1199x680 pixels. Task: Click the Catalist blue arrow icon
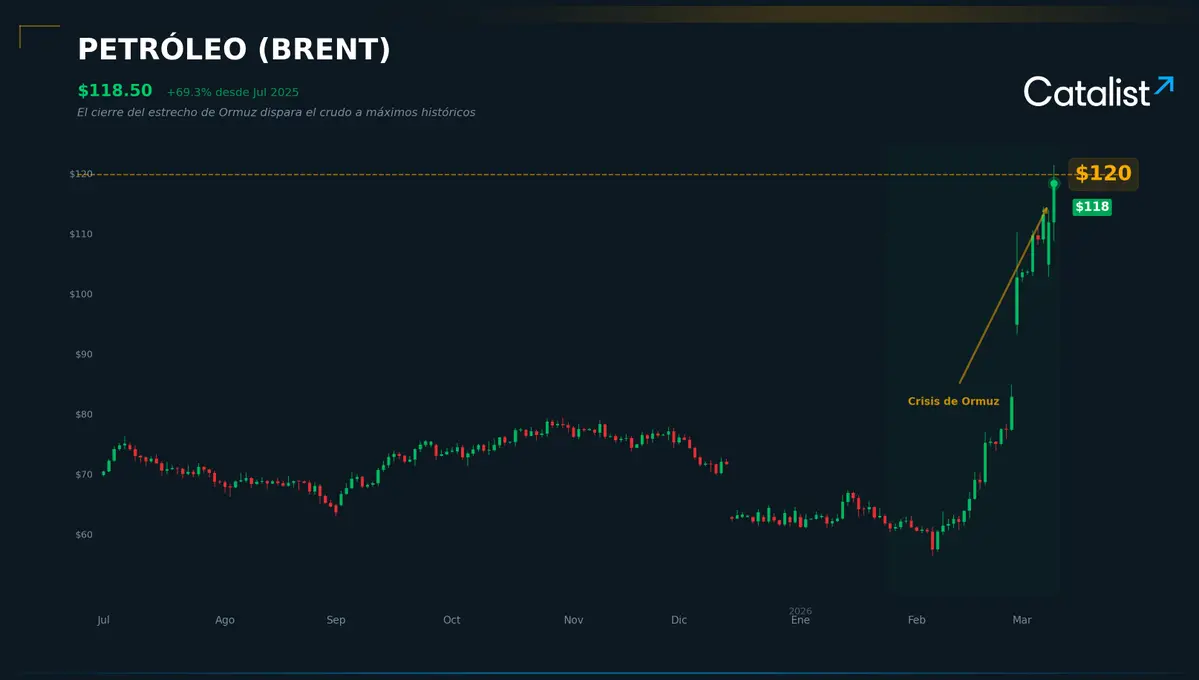coord(1164,85)
